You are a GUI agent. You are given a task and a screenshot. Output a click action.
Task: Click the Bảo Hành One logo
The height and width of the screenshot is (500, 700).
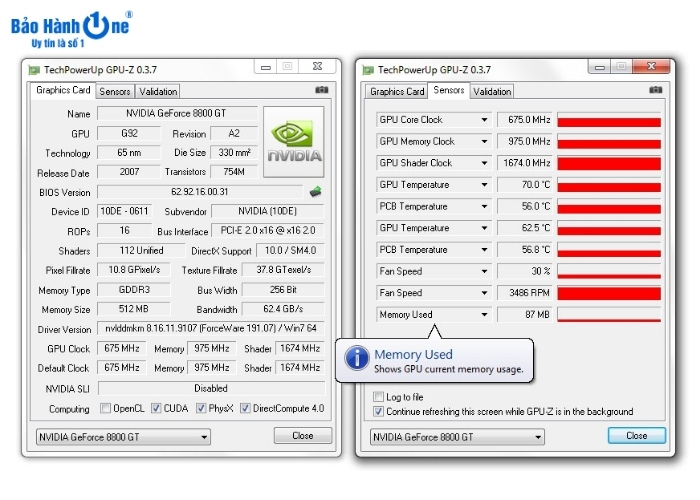pyautogui.click(x=71, y=29)
